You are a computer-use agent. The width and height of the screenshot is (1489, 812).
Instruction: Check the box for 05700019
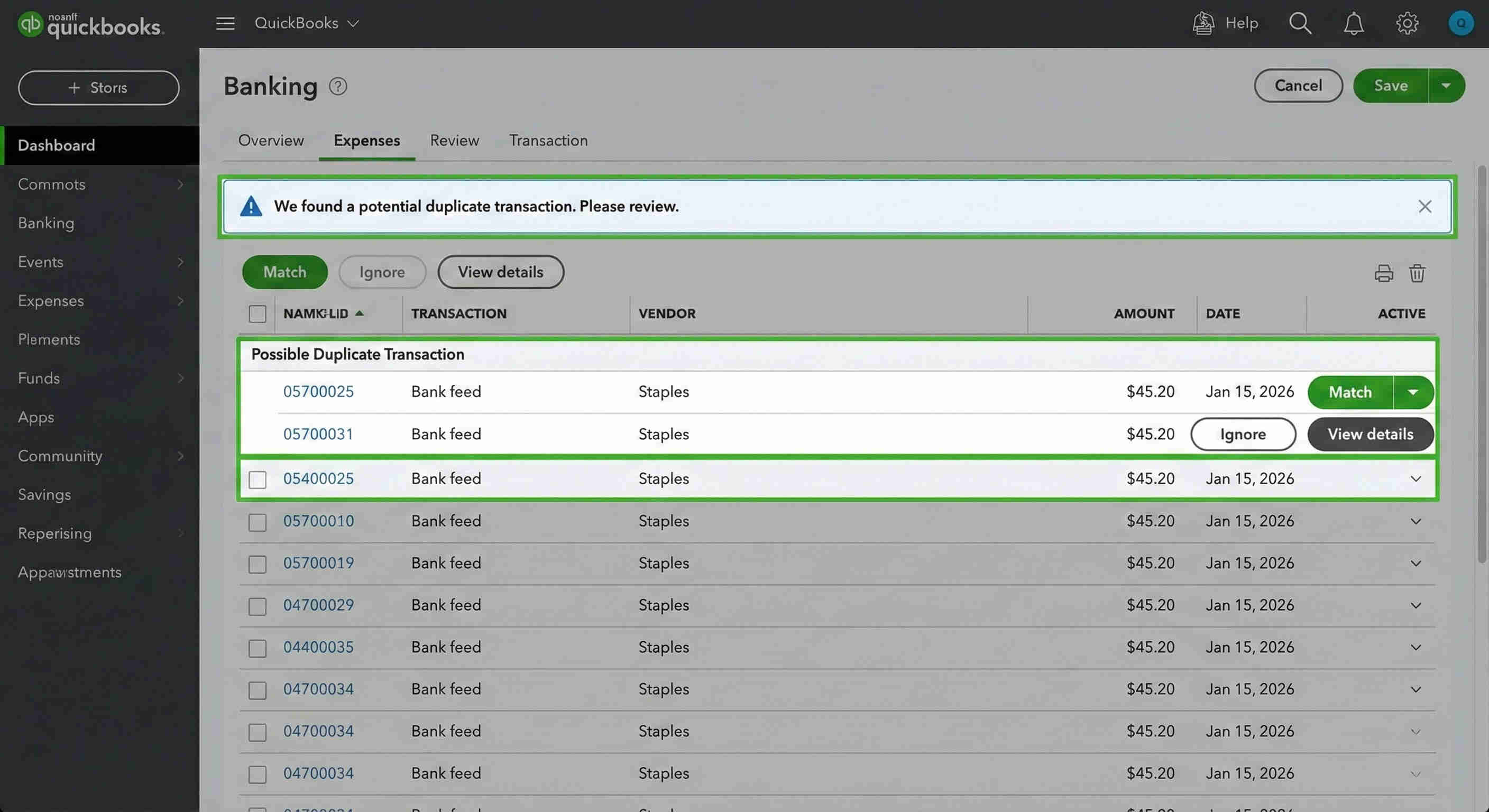257,564
